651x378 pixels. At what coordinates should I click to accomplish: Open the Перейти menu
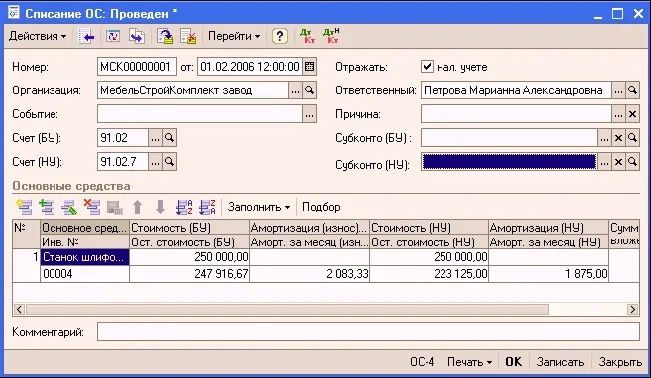pyautogui.click(x=234, y=36)
